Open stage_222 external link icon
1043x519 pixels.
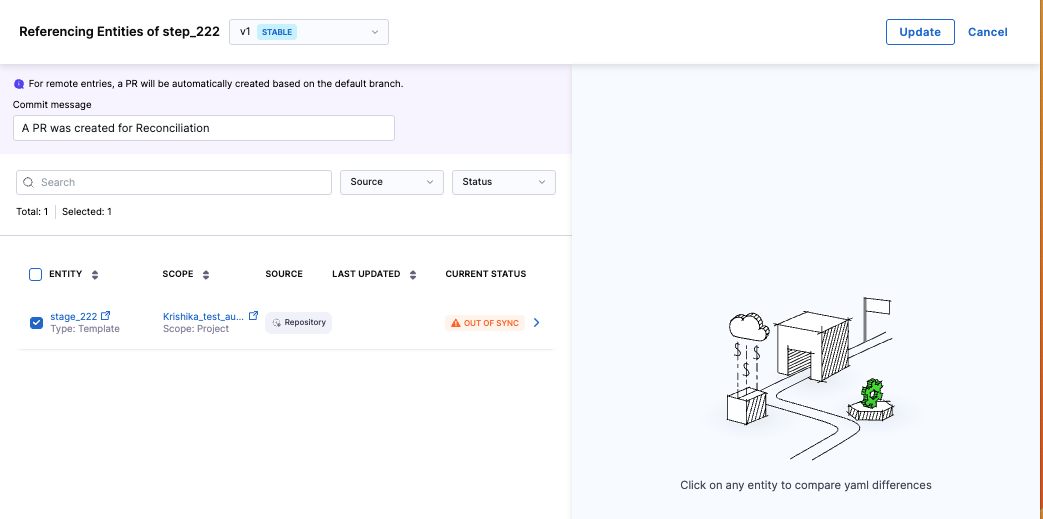(x=106, y=316)
